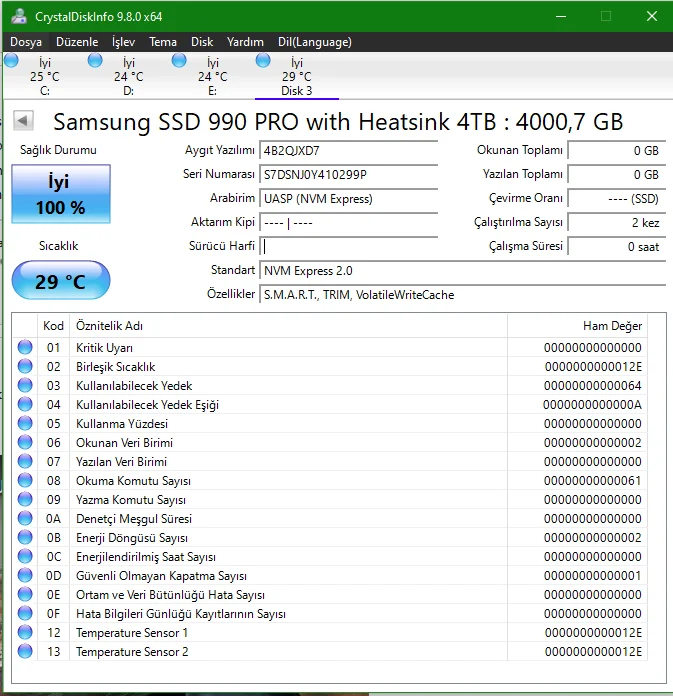Click the D: drive status orb
Viewport: 673px width, 696px height.
(x=95, y=61)
